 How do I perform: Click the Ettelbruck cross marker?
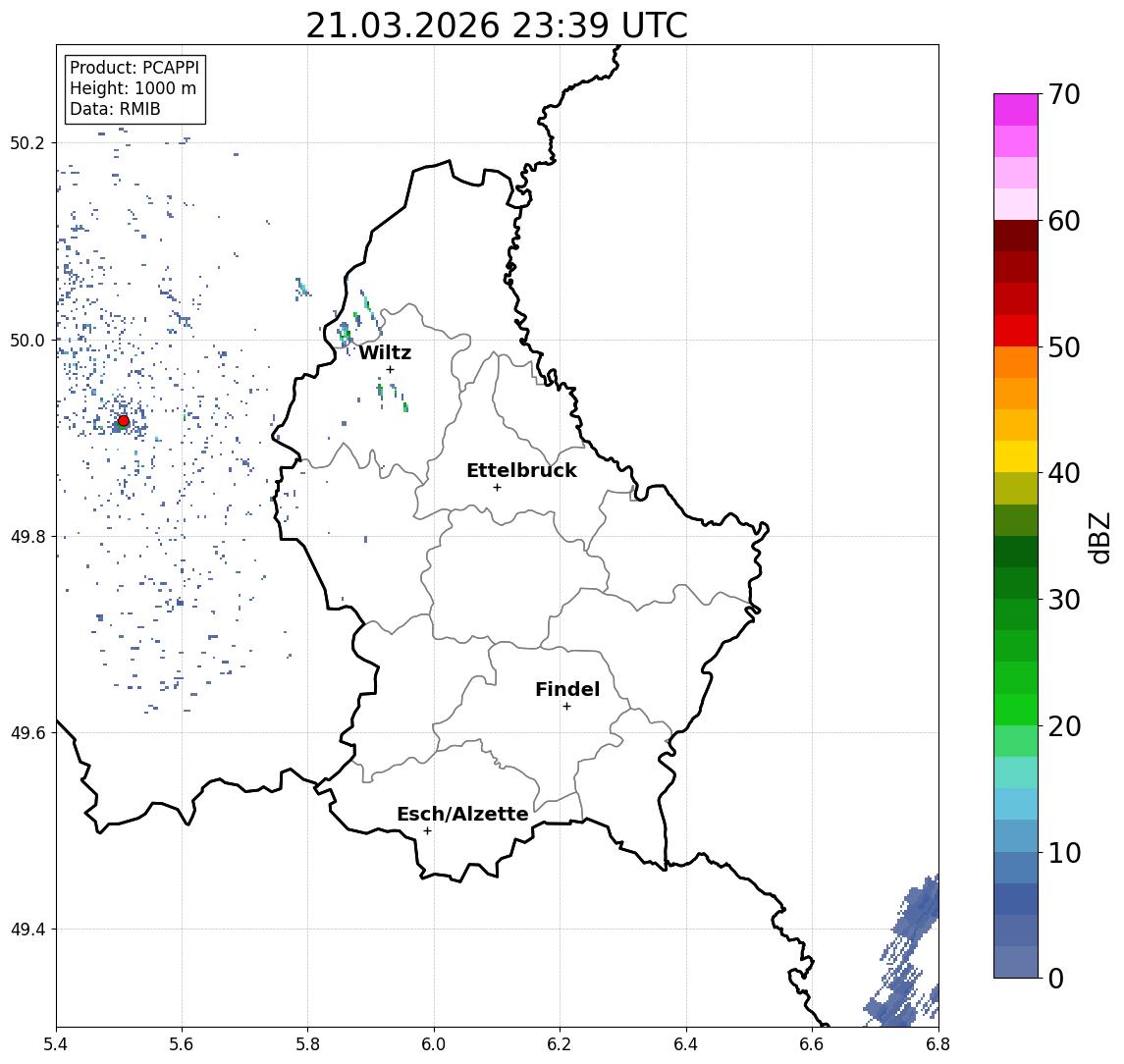tap(497, 488)
